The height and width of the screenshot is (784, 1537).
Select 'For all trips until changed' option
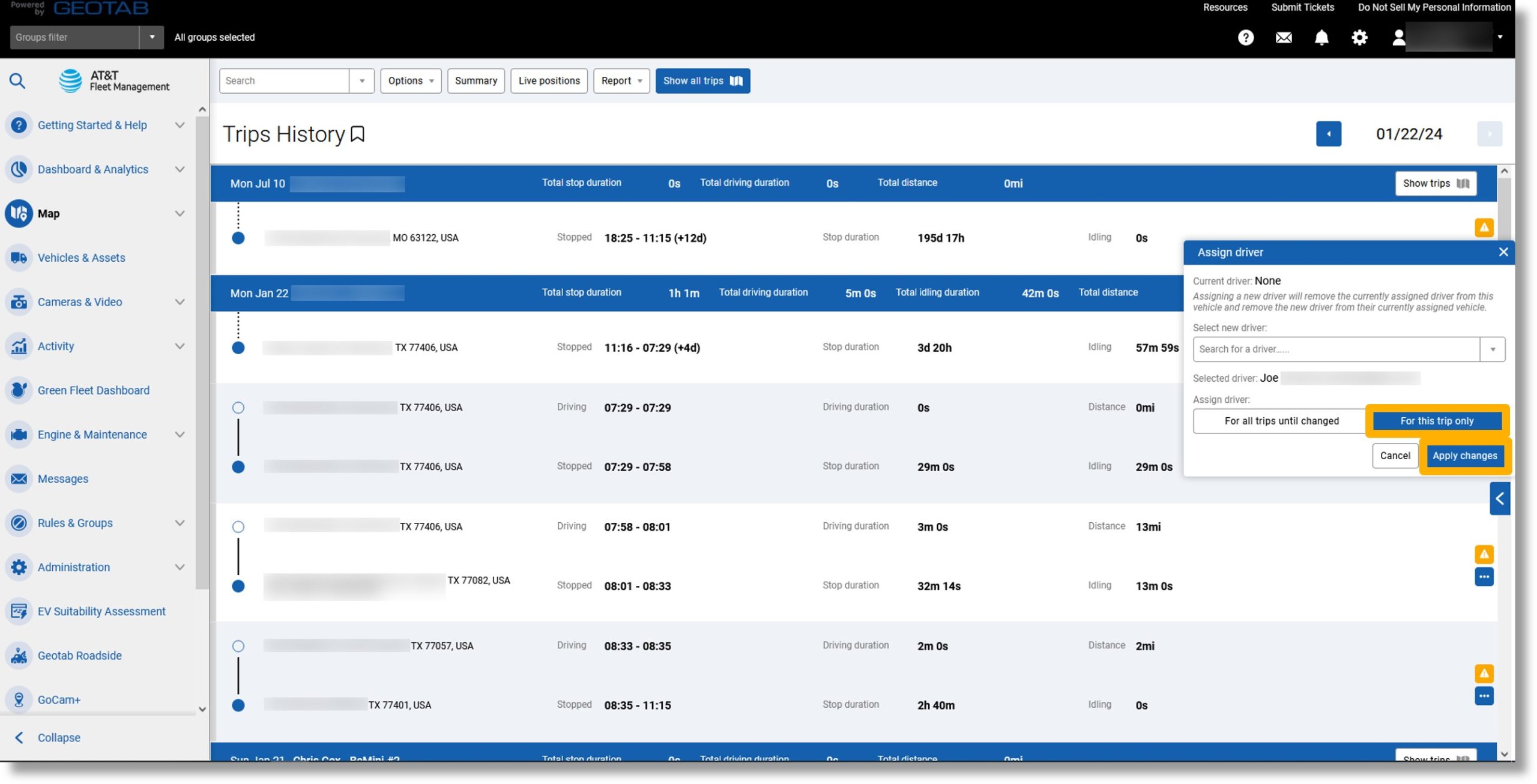[x=1282, y=421]
